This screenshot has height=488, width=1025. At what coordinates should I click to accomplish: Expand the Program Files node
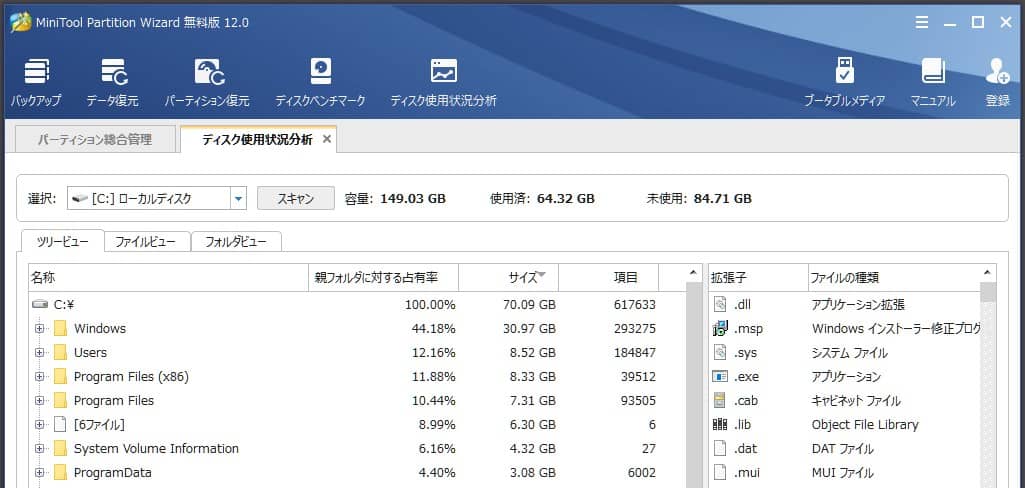(x=40, y=400)
